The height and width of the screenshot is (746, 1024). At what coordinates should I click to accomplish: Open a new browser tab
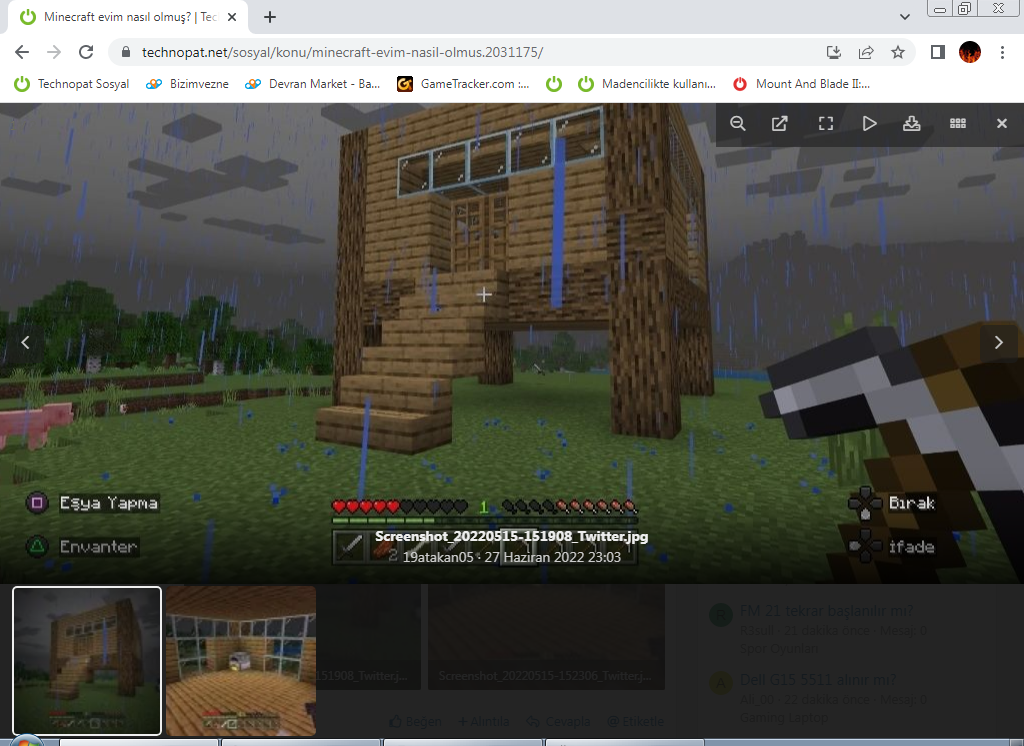[x=270, y=17]
